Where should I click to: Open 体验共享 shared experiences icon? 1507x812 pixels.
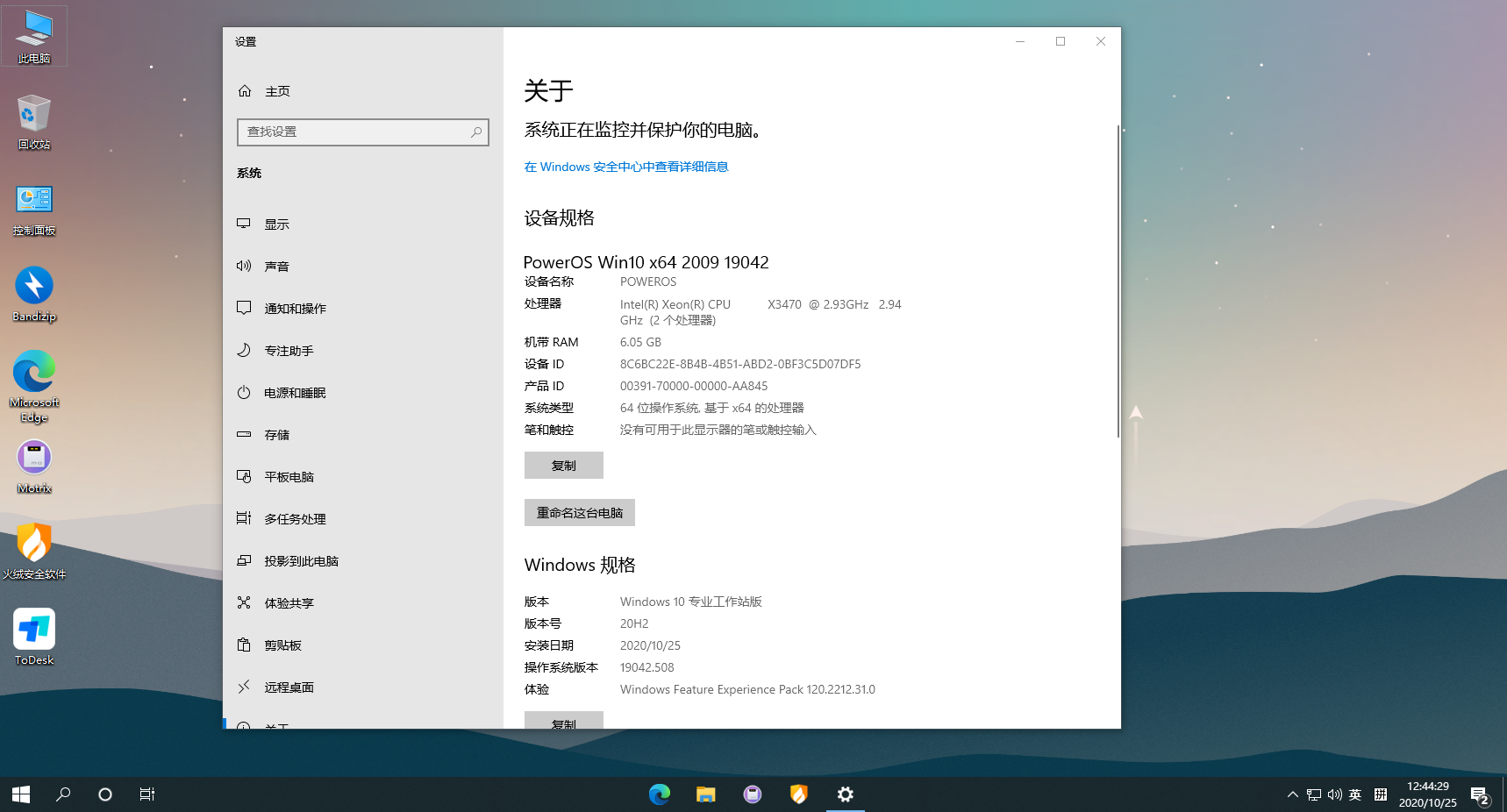pos(244,603)
